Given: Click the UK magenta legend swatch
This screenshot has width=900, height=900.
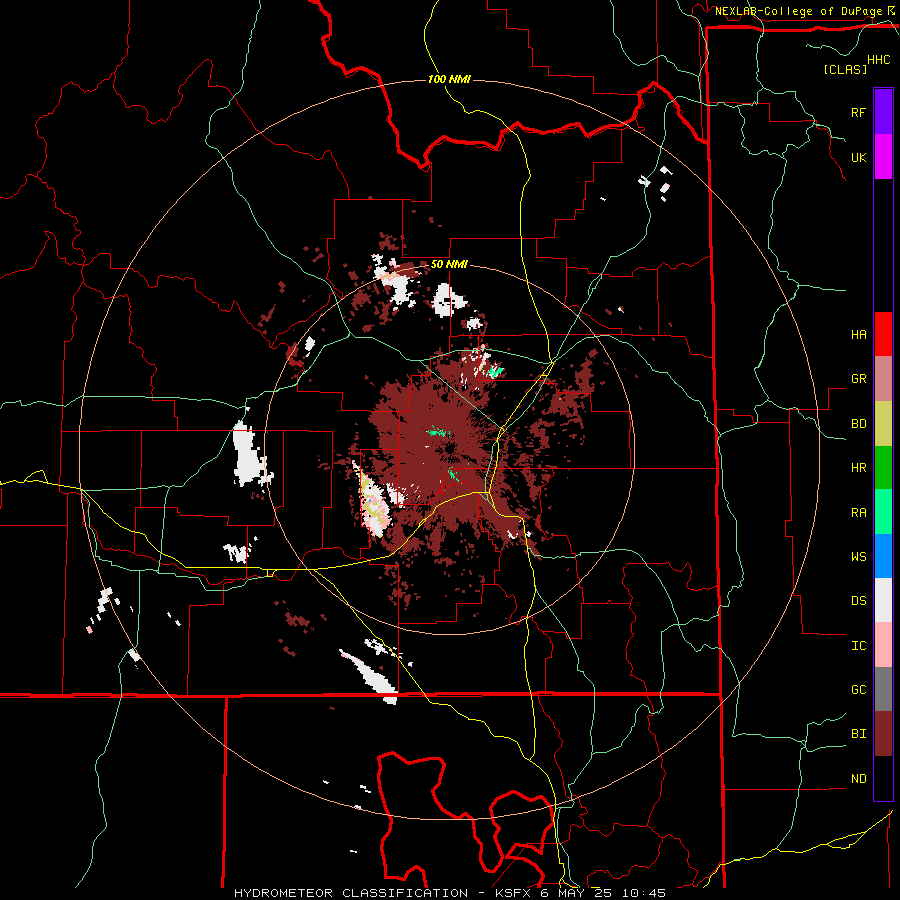Looking at the screenshot, I should [883, 157].
